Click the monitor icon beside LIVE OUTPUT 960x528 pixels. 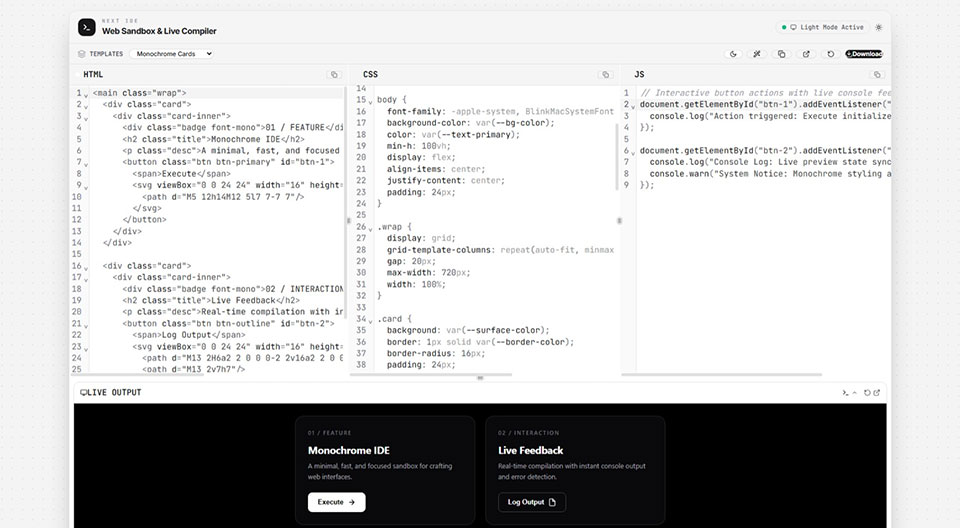83,393
